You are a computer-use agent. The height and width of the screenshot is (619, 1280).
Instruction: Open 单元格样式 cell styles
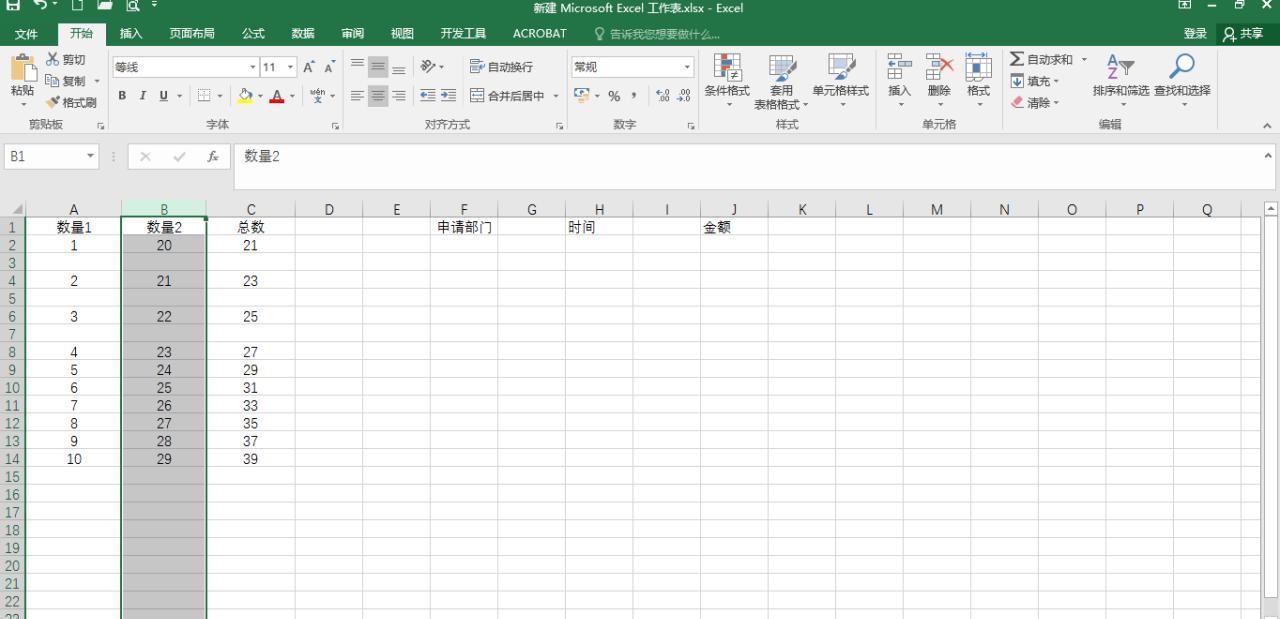coord(840,80)
